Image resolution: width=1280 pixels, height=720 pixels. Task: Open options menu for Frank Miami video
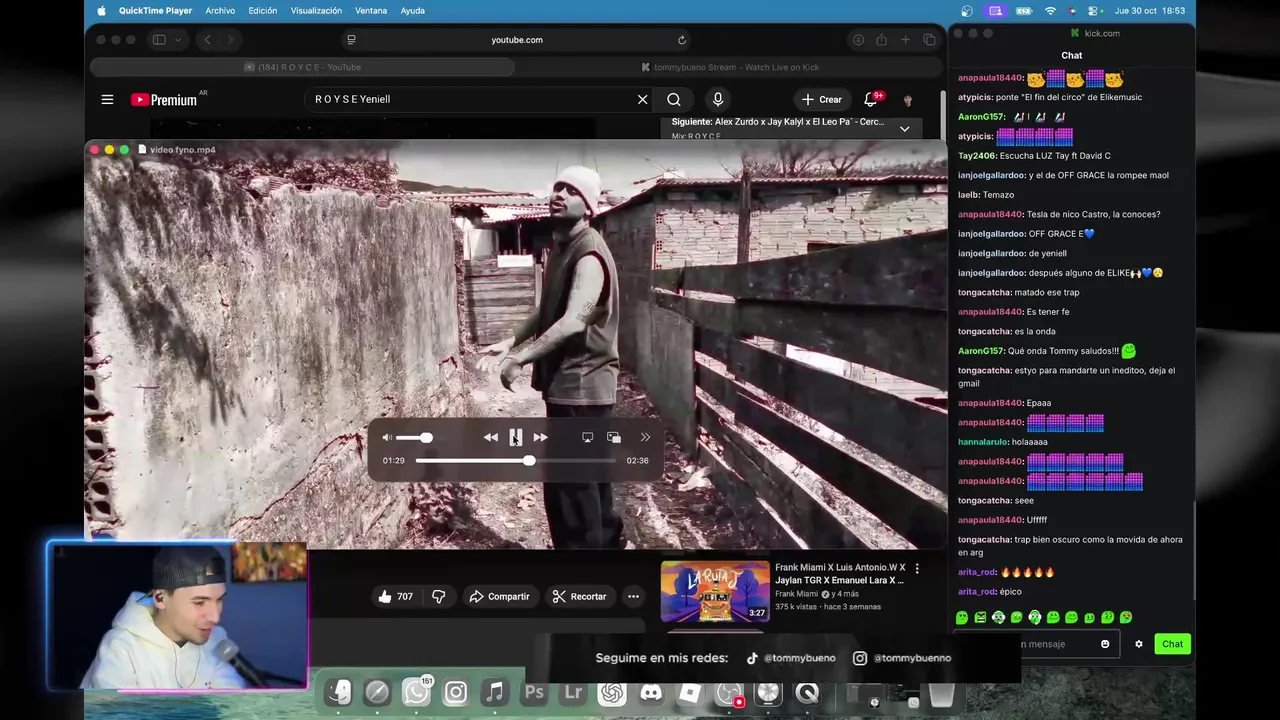pyautogui.click(x=917, y=569)
